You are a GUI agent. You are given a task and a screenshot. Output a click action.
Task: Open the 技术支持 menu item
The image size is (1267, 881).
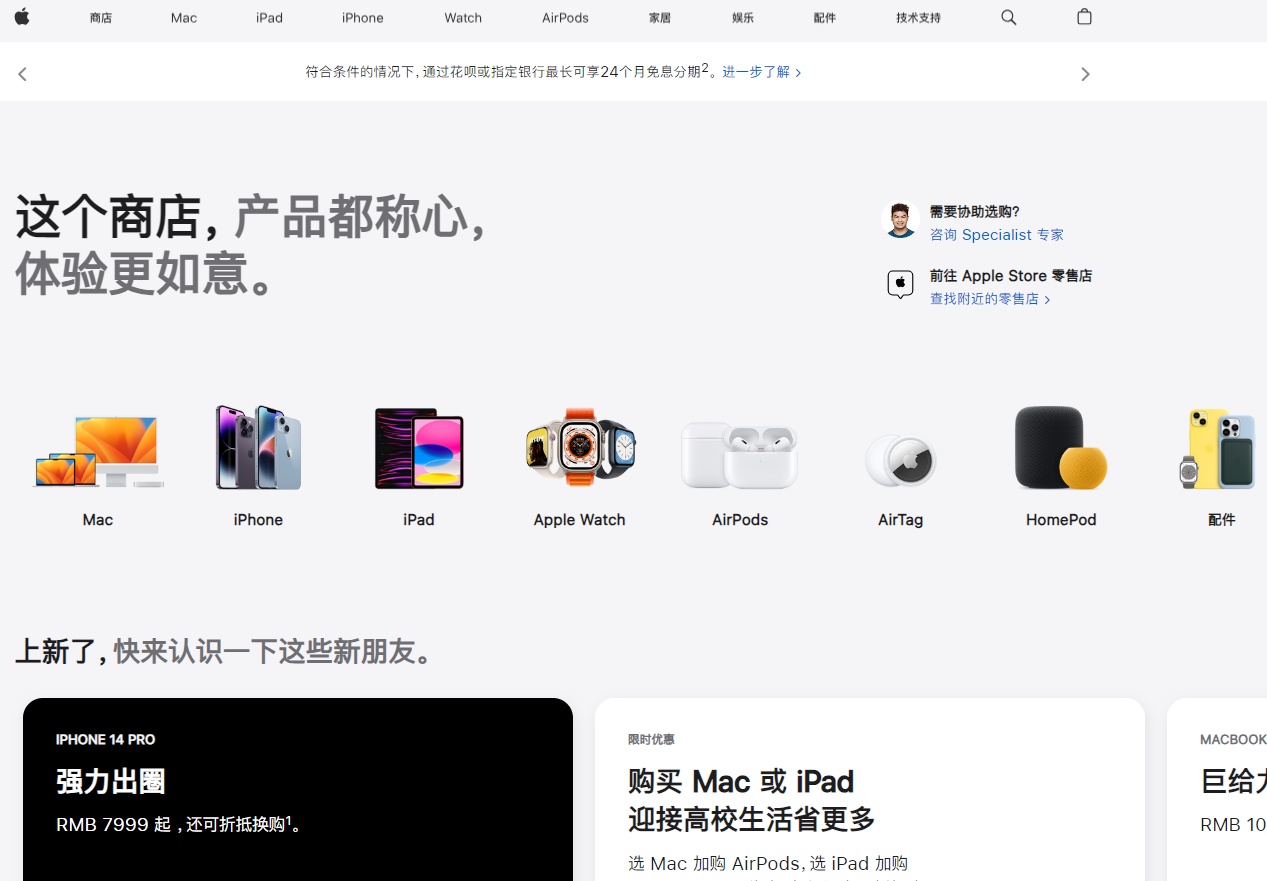pyautogui.click(x=918, y=18)
